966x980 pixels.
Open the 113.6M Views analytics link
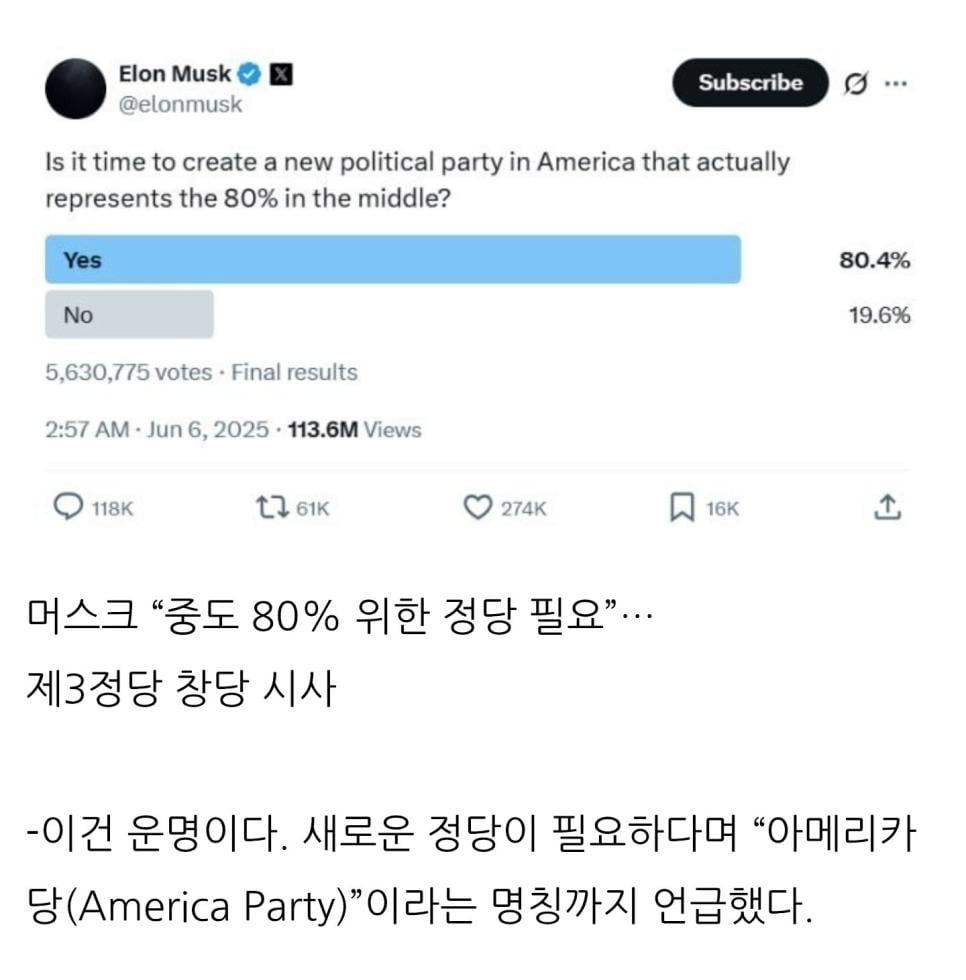tap(354, 430)
